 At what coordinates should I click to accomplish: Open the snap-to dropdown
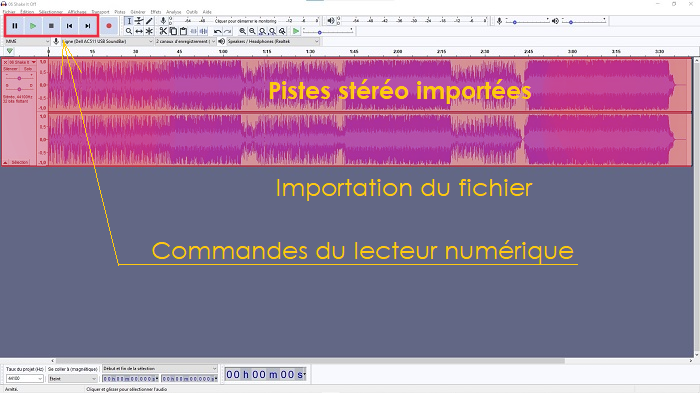[72, 379]
